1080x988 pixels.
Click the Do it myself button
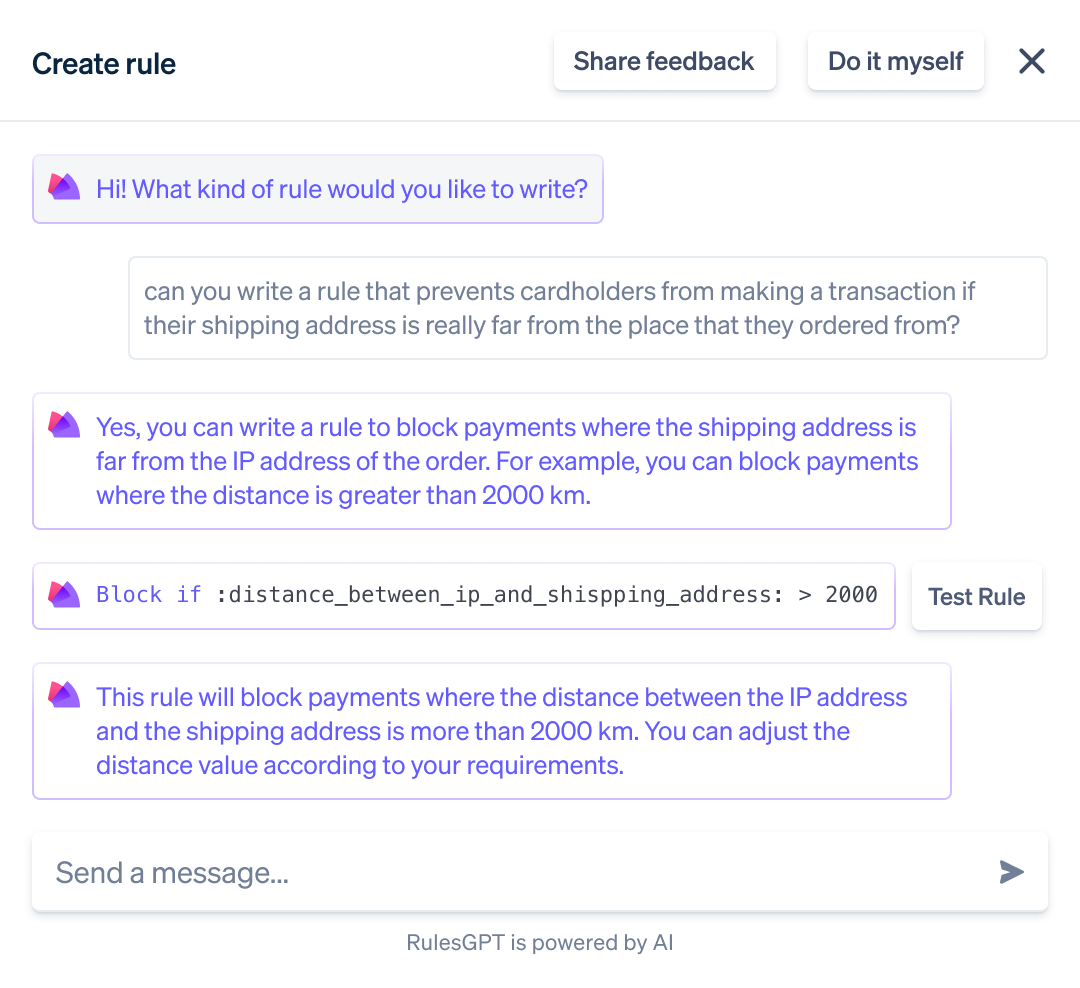coord(895,61)
